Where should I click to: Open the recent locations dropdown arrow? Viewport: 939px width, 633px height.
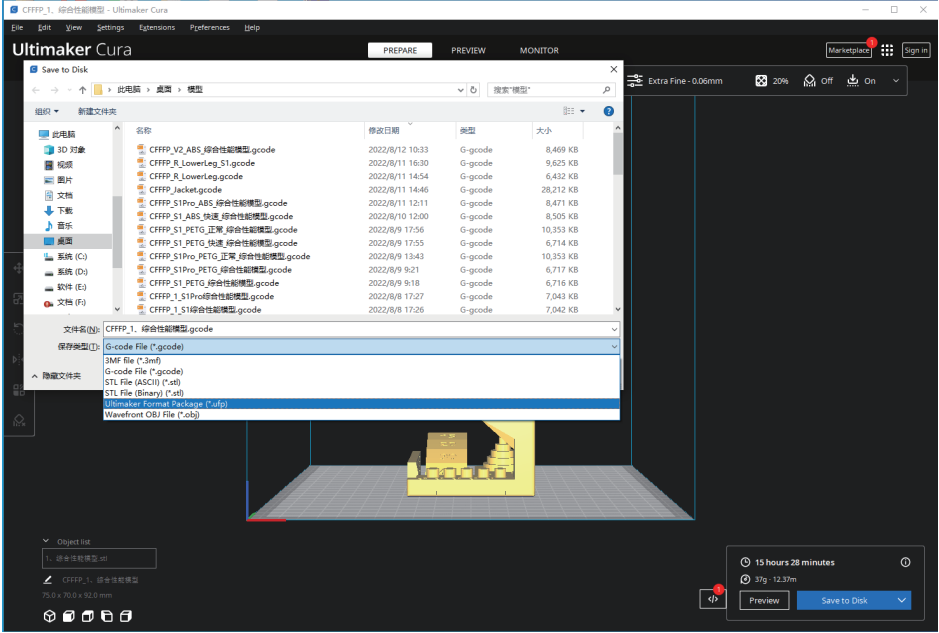tap(69, 90)
